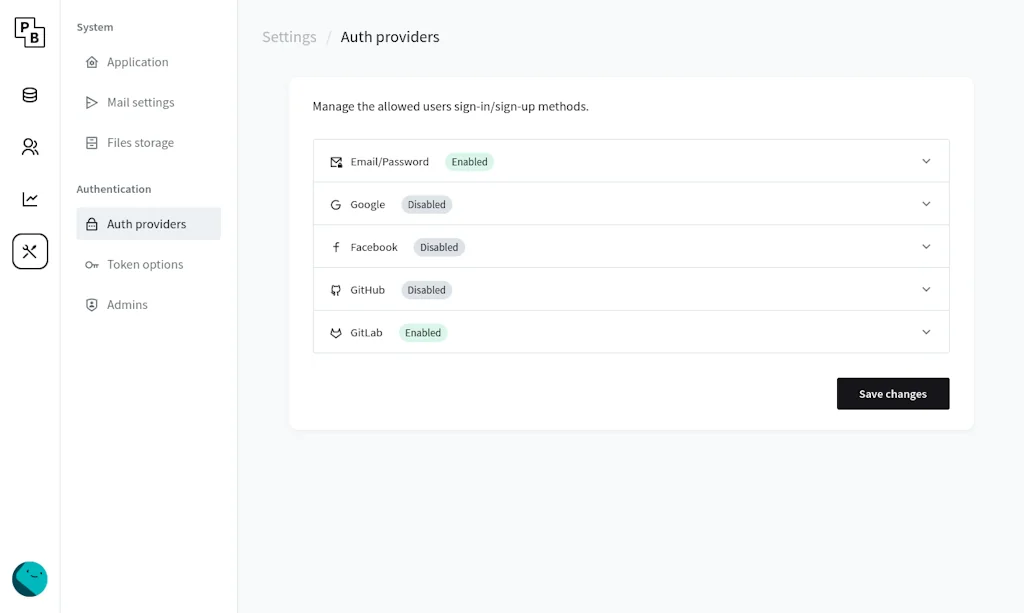Click the GitHub provider icon
This screenshot has height=613, width=1024.
tap(335, 289)
